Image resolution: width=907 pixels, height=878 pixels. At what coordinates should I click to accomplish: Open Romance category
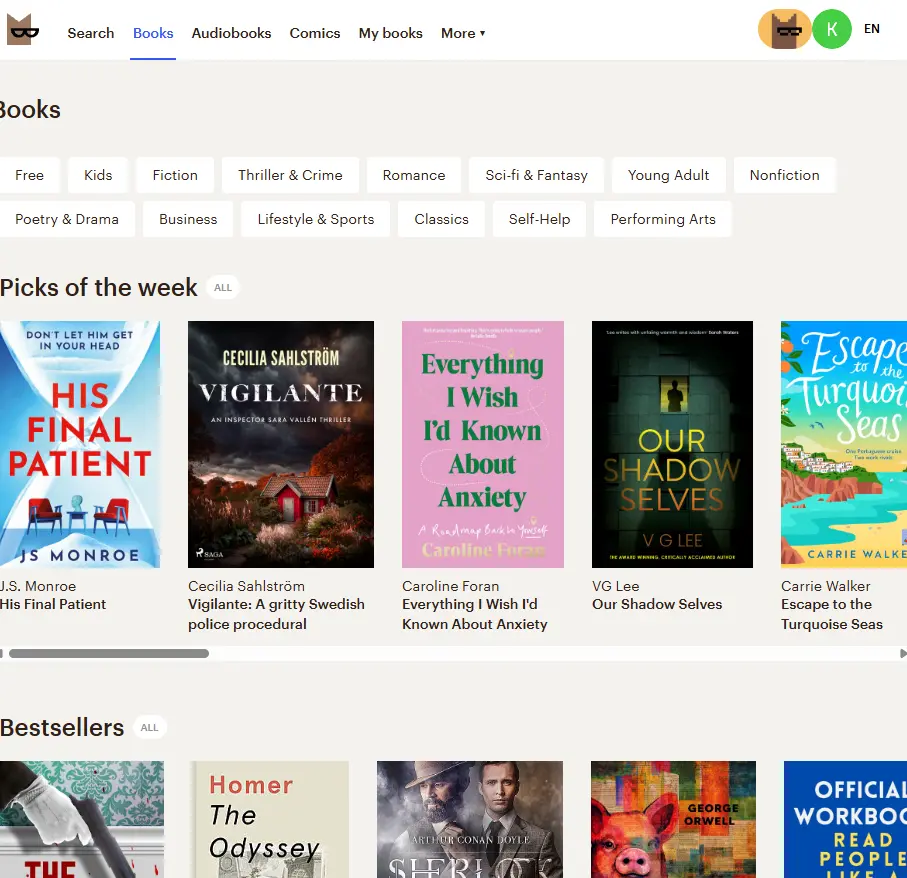click(x=414, y=175)
